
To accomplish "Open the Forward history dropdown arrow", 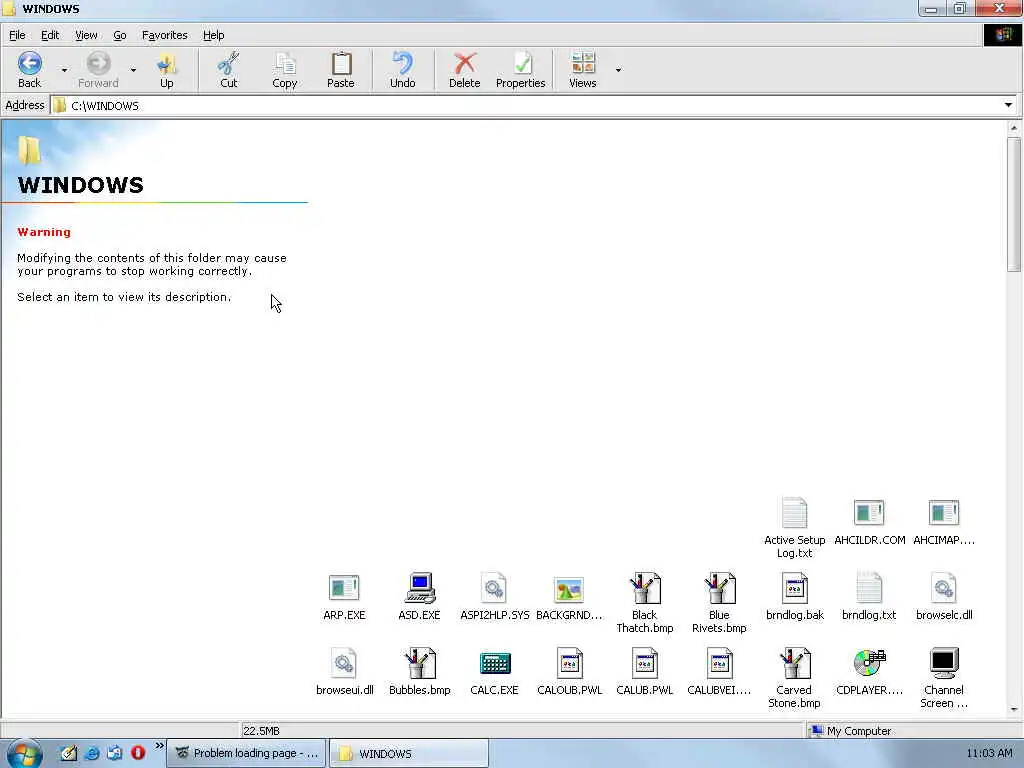I will pyautogui.click(x=133, y=69).
